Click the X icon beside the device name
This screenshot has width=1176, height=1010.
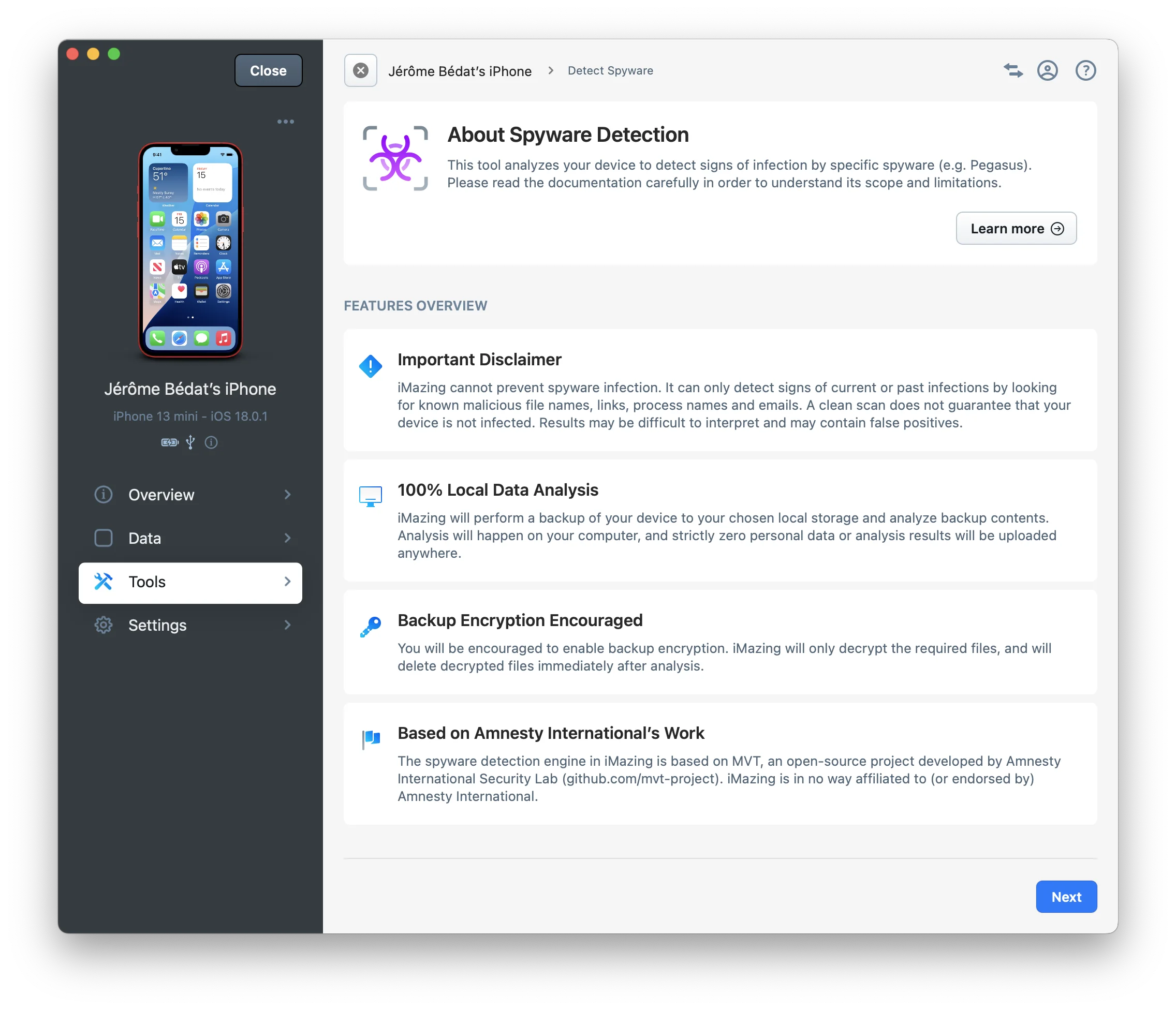[360, 70]
